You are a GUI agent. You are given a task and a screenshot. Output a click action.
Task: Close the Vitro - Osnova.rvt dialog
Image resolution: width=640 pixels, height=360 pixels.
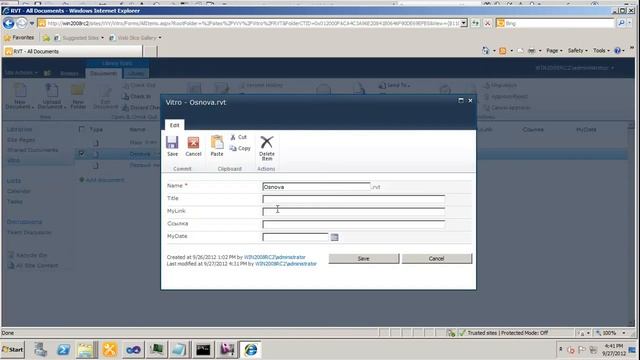pyautogui.click(x=470, y=100)
